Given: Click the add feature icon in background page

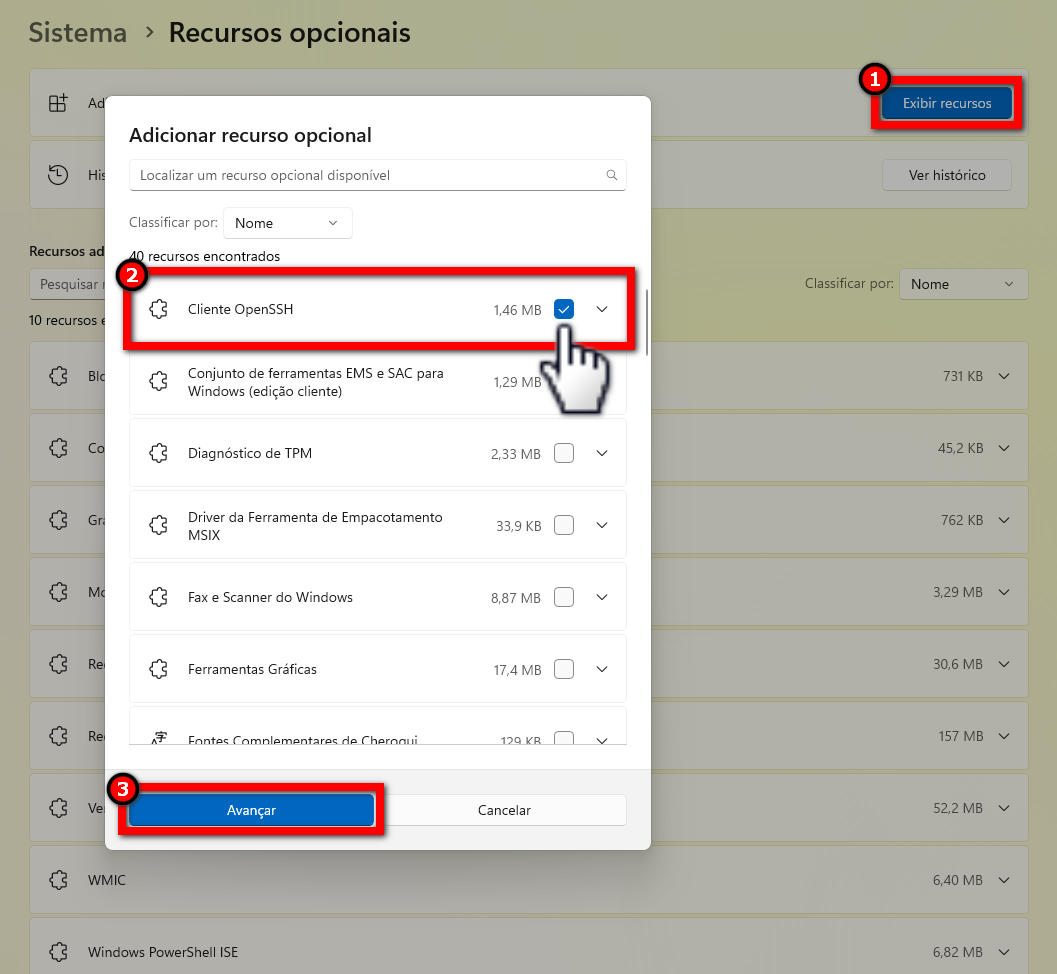Looking at the screenshot, I should click(x=58, y=103).
